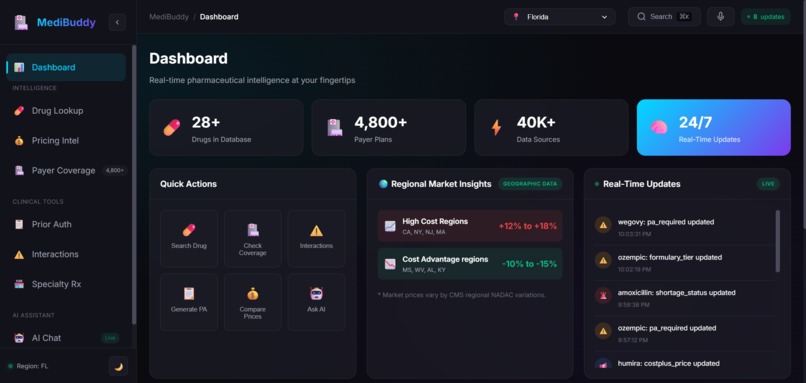The image size is (806, 383).
Task: Click the Dashboard chart icon in sidebar
Action: point(19,67)
